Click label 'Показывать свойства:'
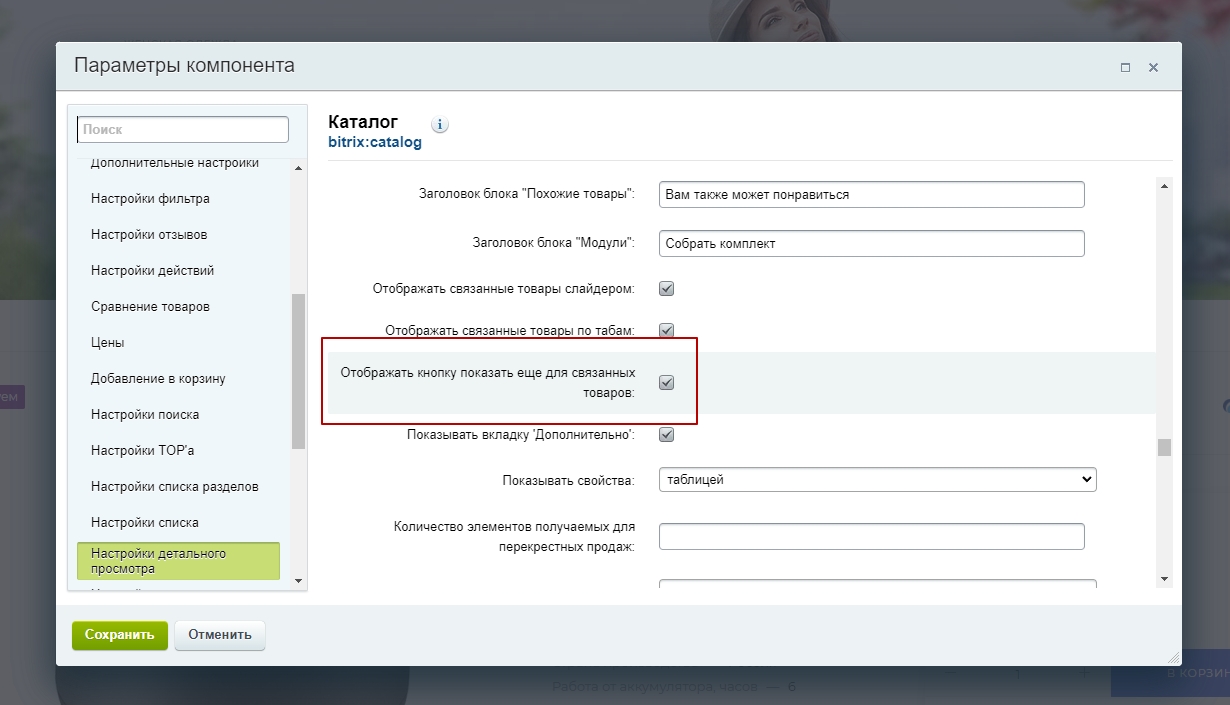This screenshot has width=1230, height=705. click(568, 481)
